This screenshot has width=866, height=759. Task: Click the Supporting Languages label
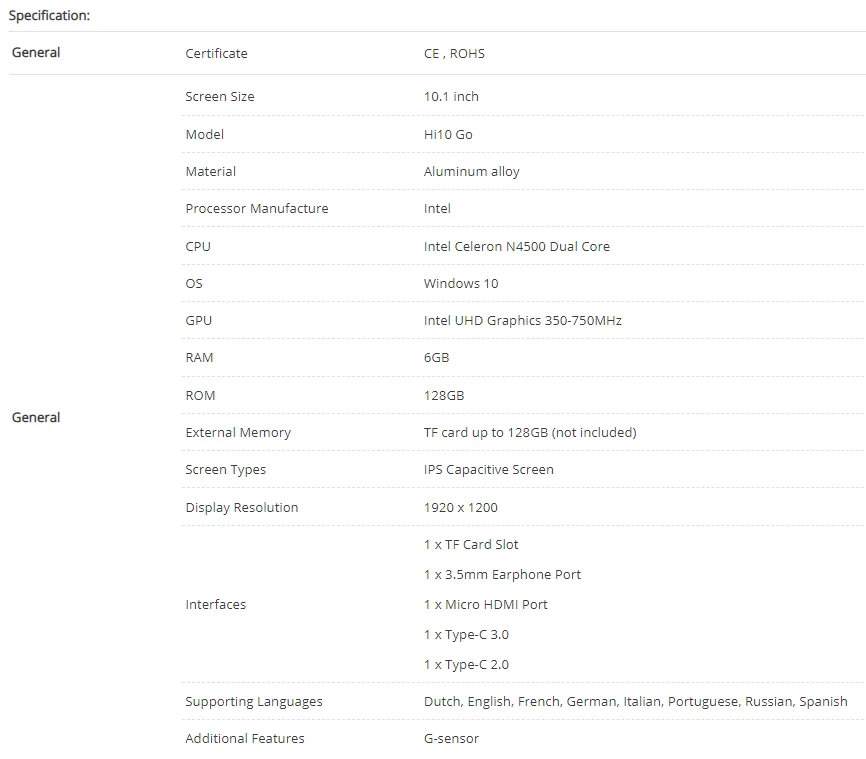[254, 701]
